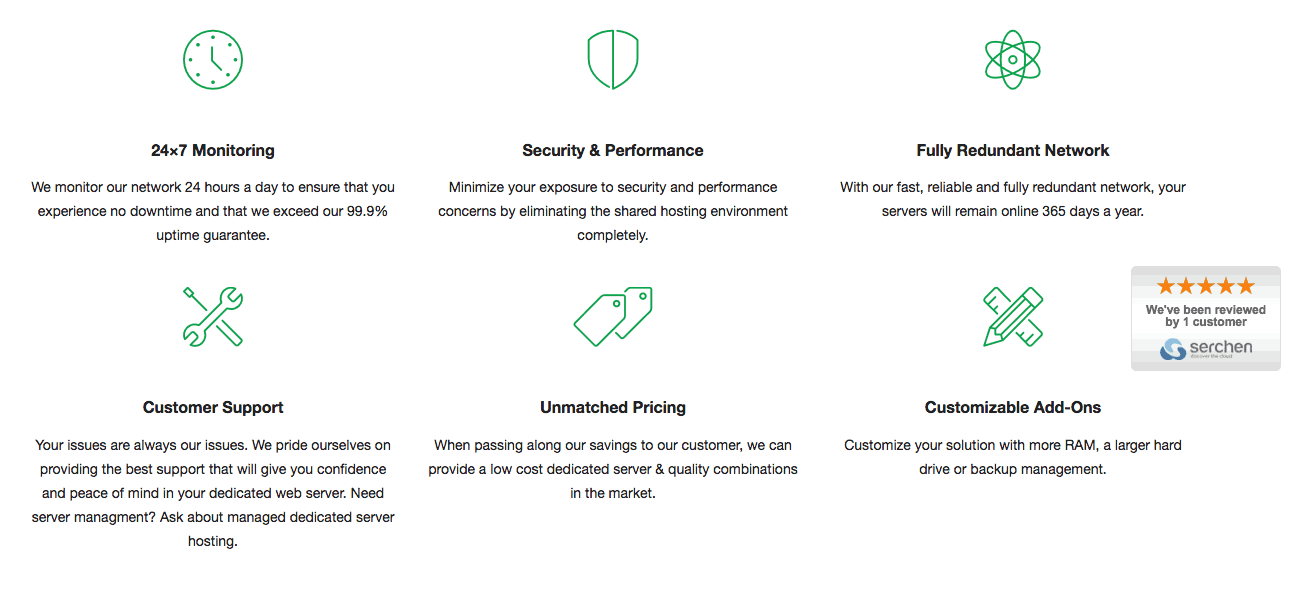Viewport: 1313px width, 600px height.
Task: Select the green shield security icon
Action: (x=613, y=60)
